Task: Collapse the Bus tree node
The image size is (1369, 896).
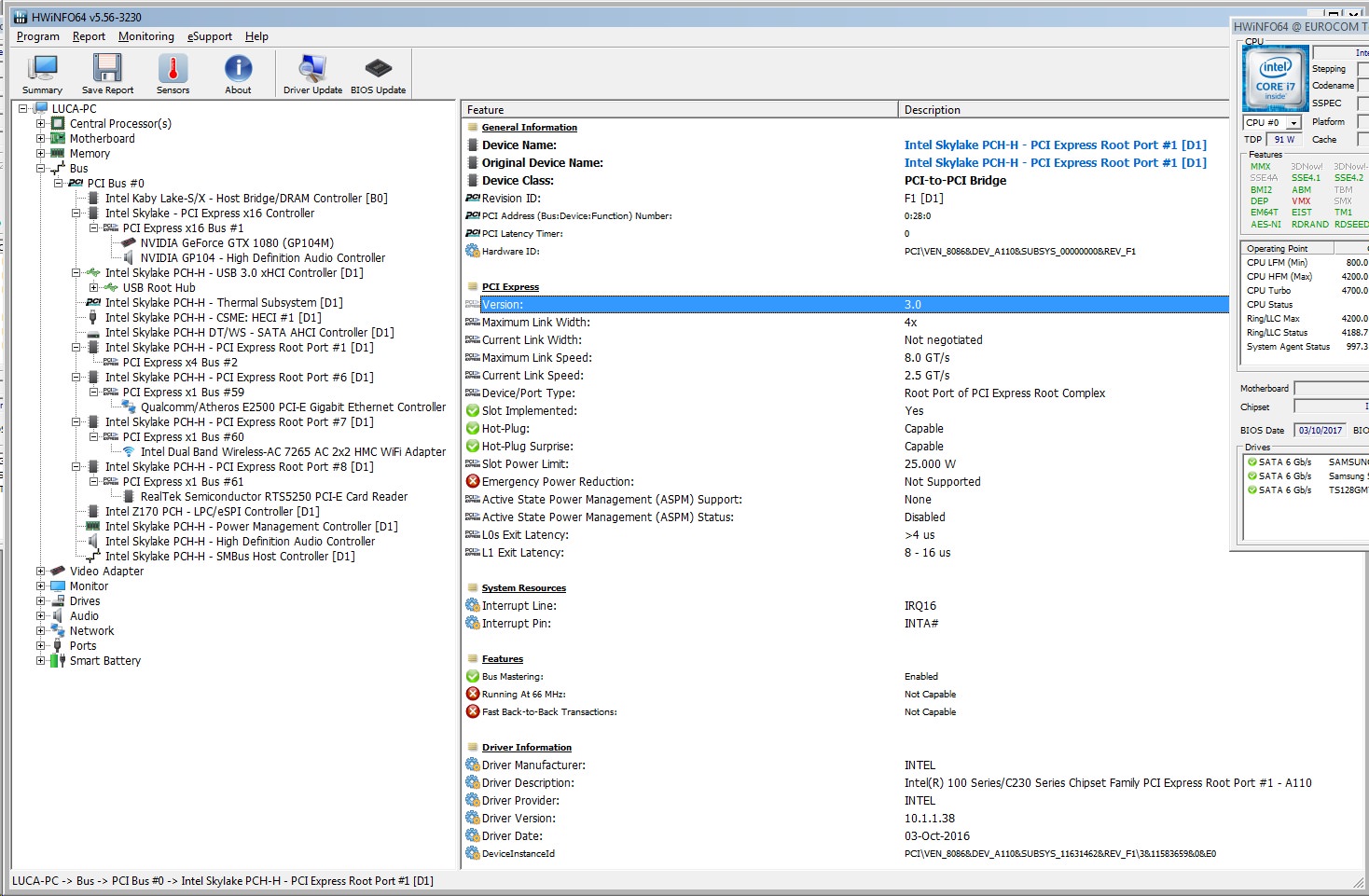Action: tap(40, 168)
